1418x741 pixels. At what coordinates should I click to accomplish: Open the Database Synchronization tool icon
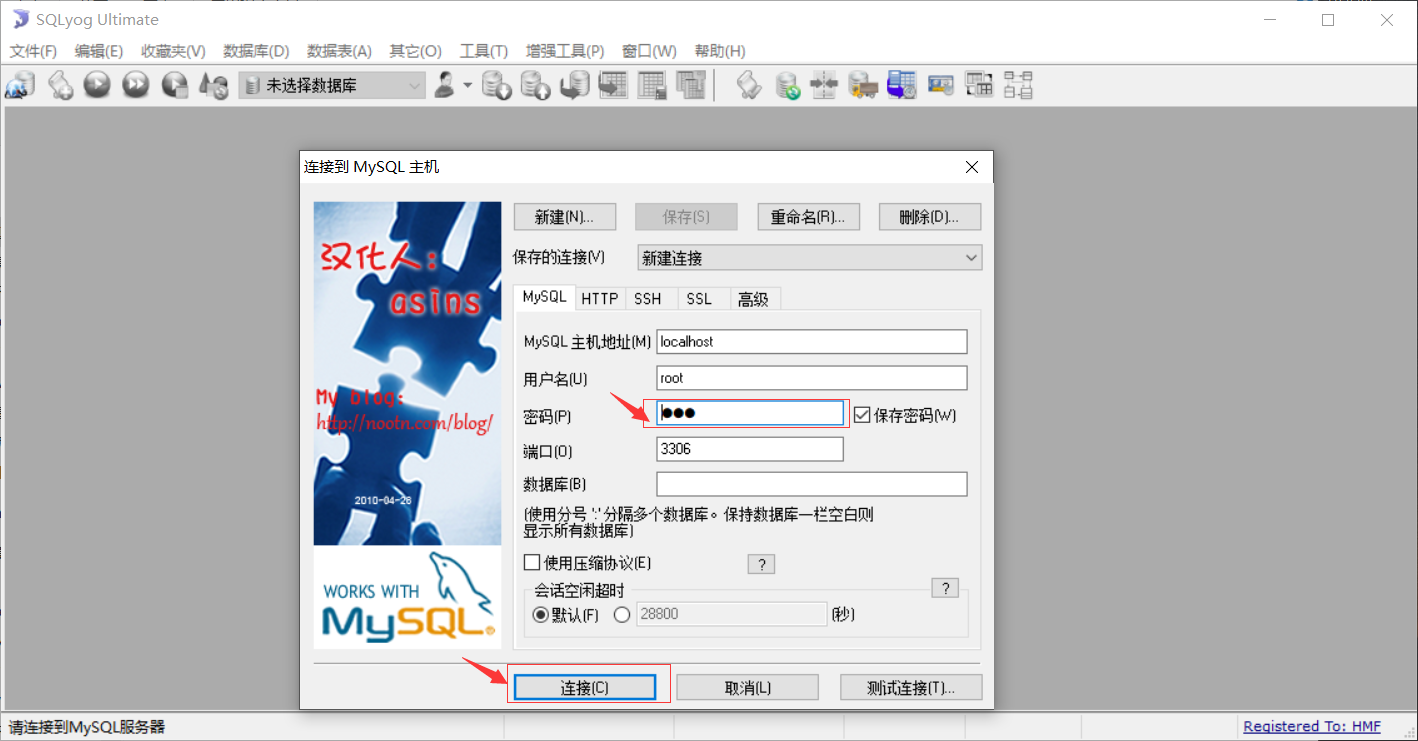point(787,85)
